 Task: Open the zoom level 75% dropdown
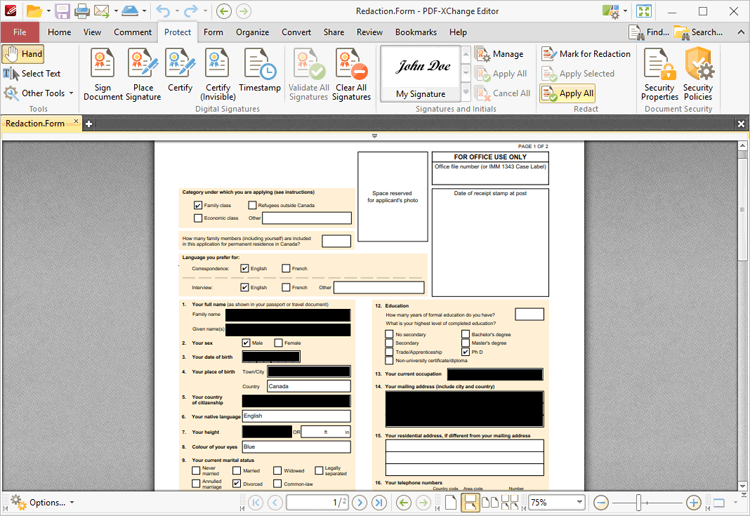580,502
